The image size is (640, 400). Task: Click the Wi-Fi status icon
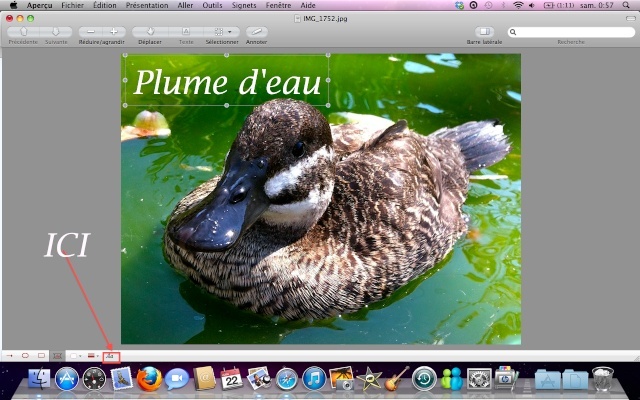(518, 5)
